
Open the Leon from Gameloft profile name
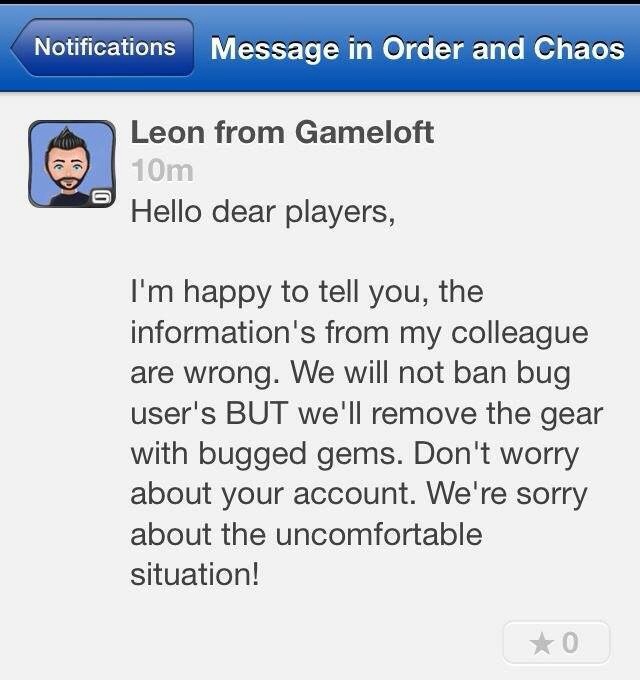[x=282, y=132]
